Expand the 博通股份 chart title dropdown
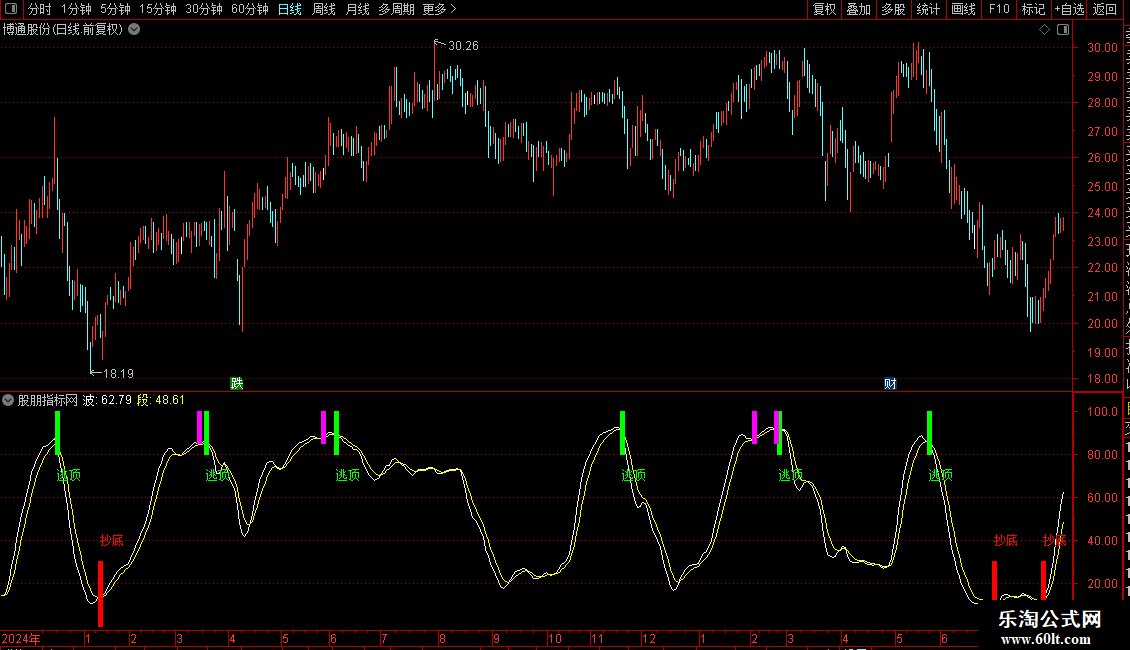The height and width of the screenshot is (650, 1130). tap(134, 30)
